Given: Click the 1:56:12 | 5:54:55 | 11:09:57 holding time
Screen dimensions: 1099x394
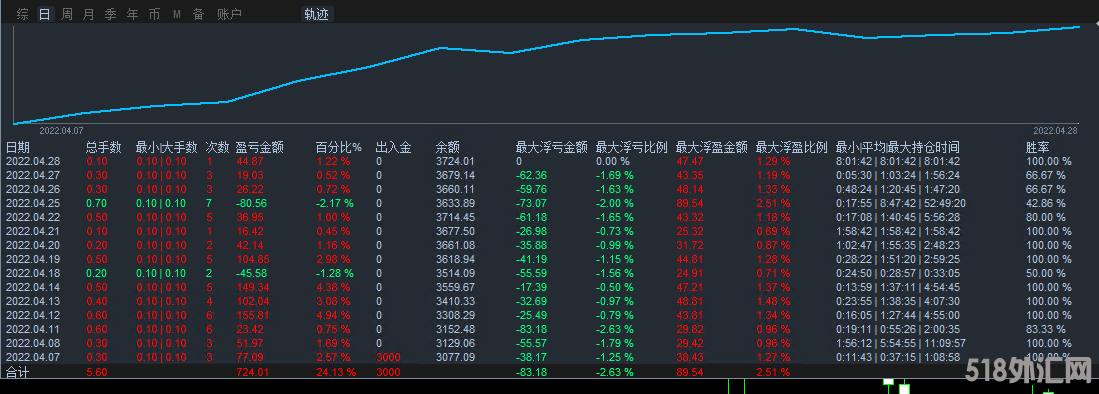Looking at the screenshot, I should pyautogui.click(x=901, y=344).
